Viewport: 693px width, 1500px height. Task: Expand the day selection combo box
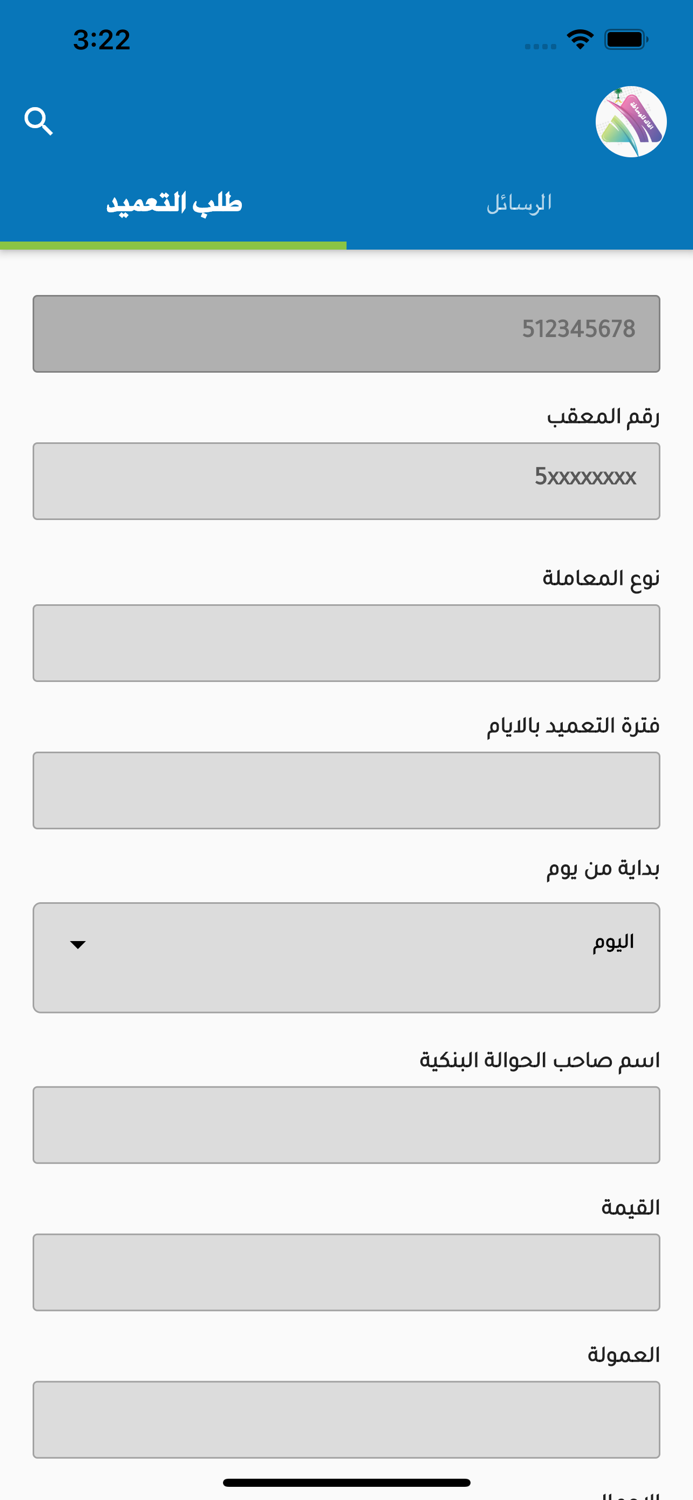[346, 956]
